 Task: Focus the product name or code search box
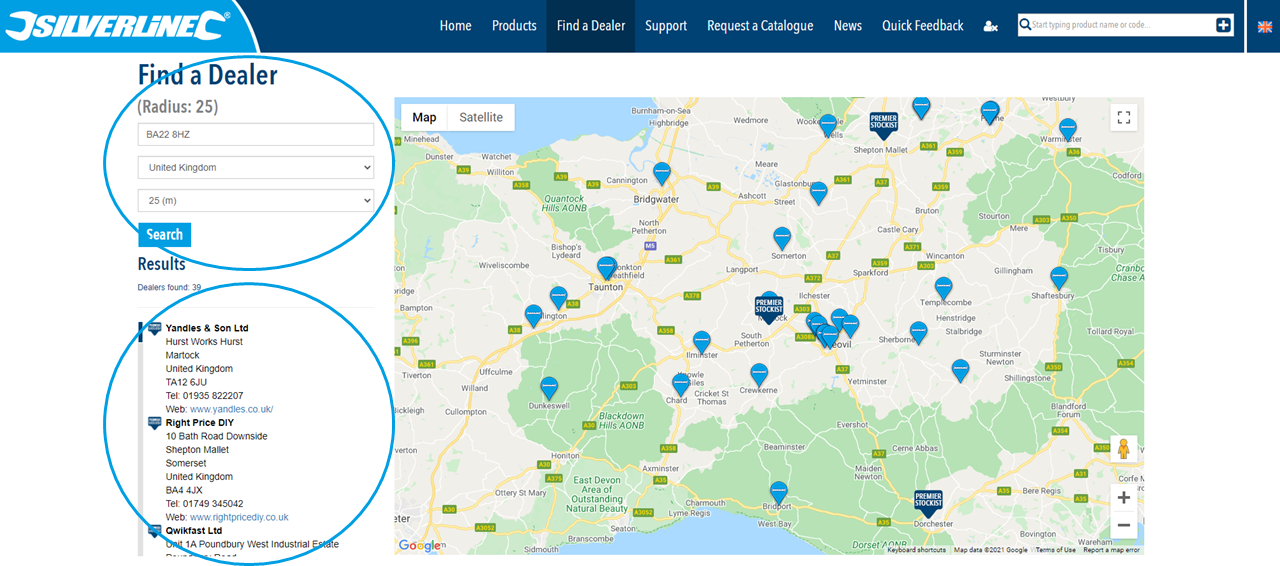pos(1121,25)
